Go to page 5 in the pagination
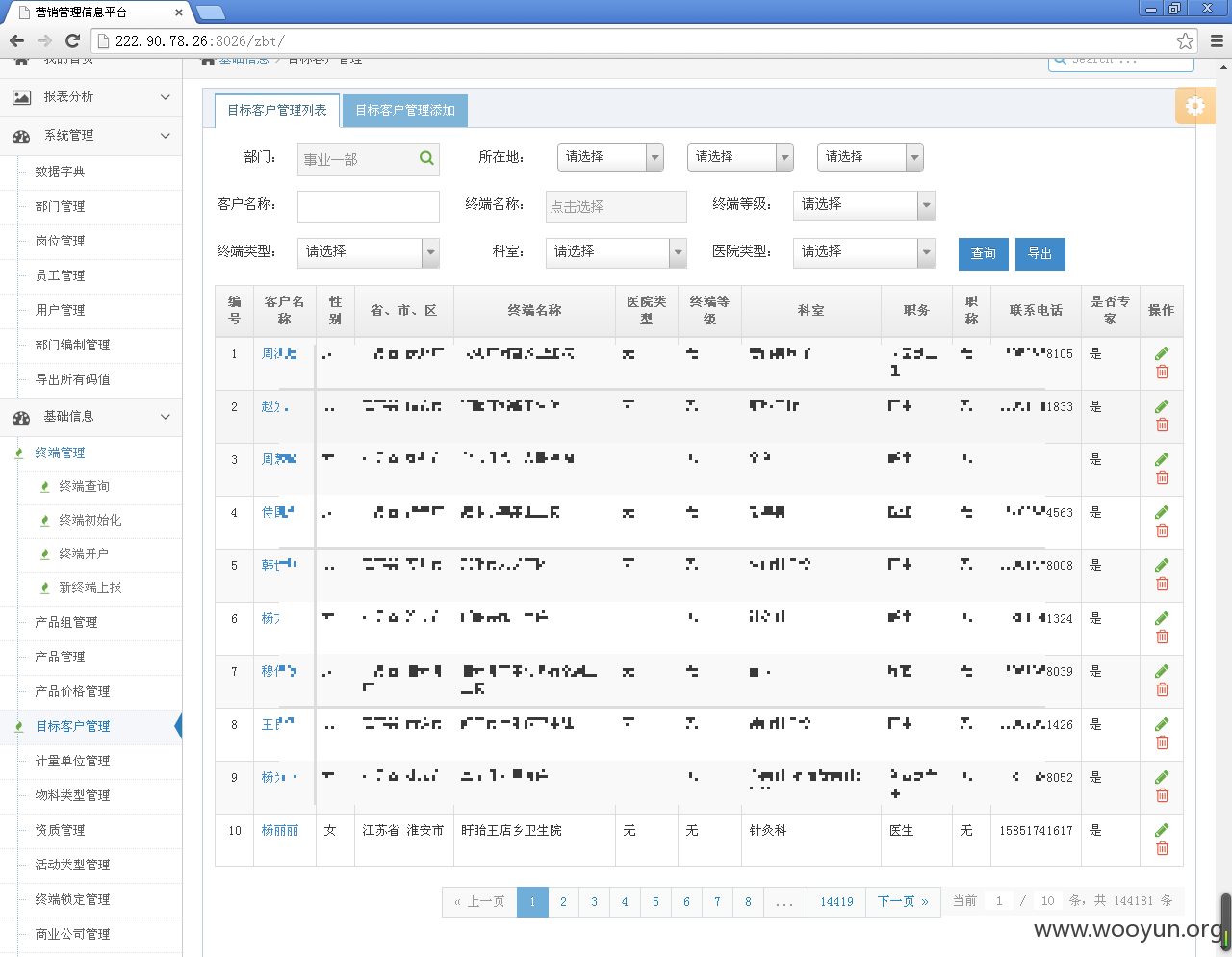The image size is (1232, 957). [x=655, y=902]
